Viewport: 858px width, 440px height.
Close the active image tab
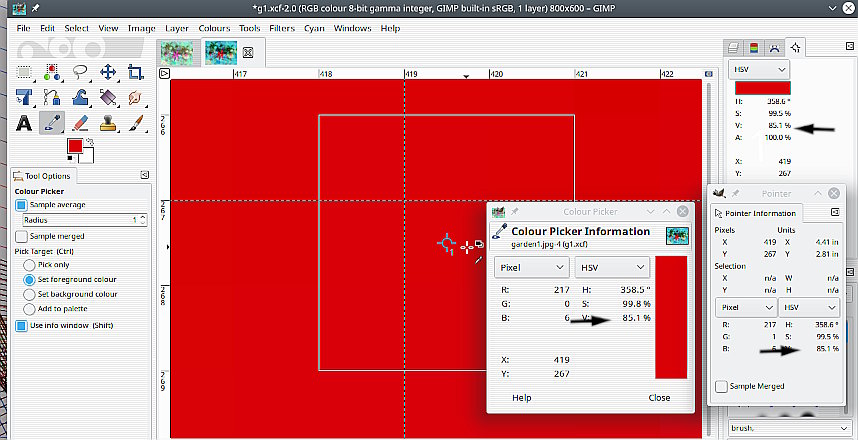point(248,53)
